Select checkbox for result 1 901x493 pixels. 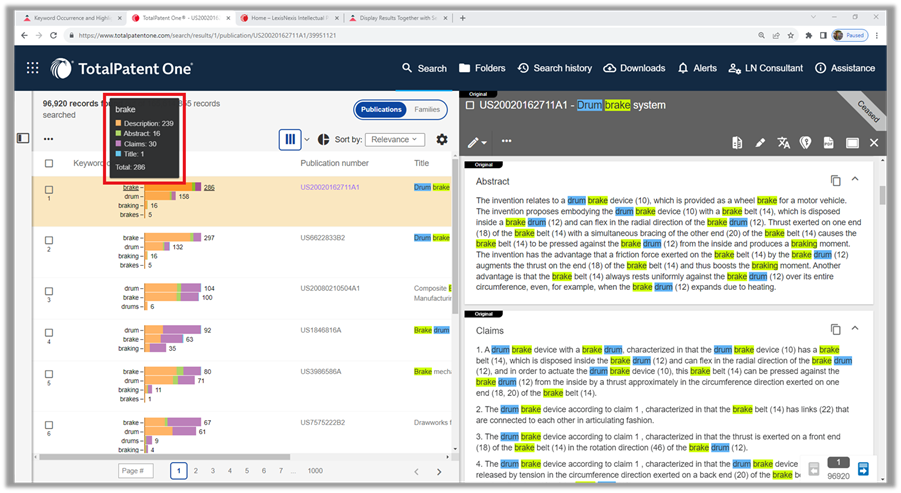click(x=49, y=190)
